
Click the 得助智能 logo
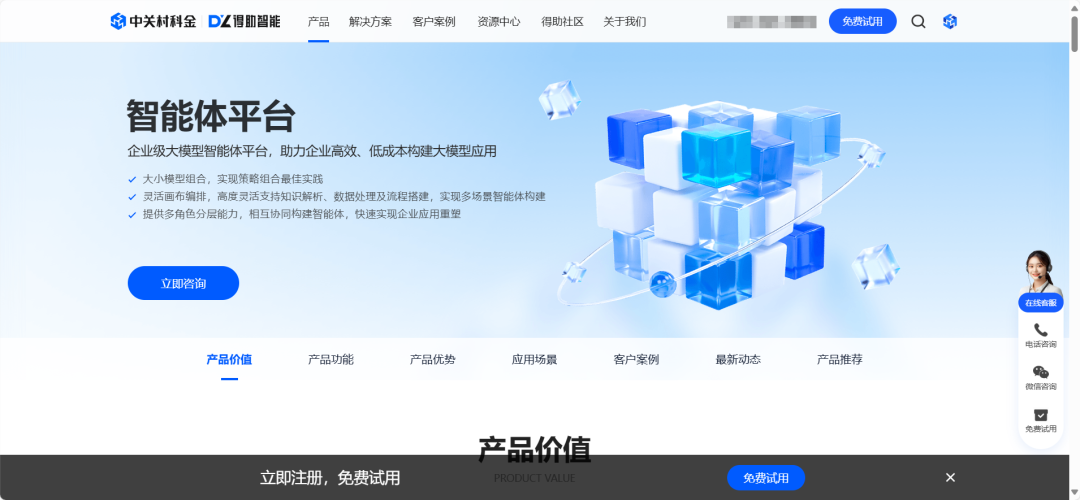[245, 21]
